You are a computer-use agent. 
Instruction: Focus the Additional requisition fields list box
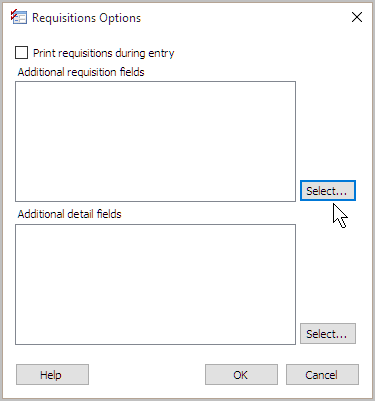click(155, 141)
